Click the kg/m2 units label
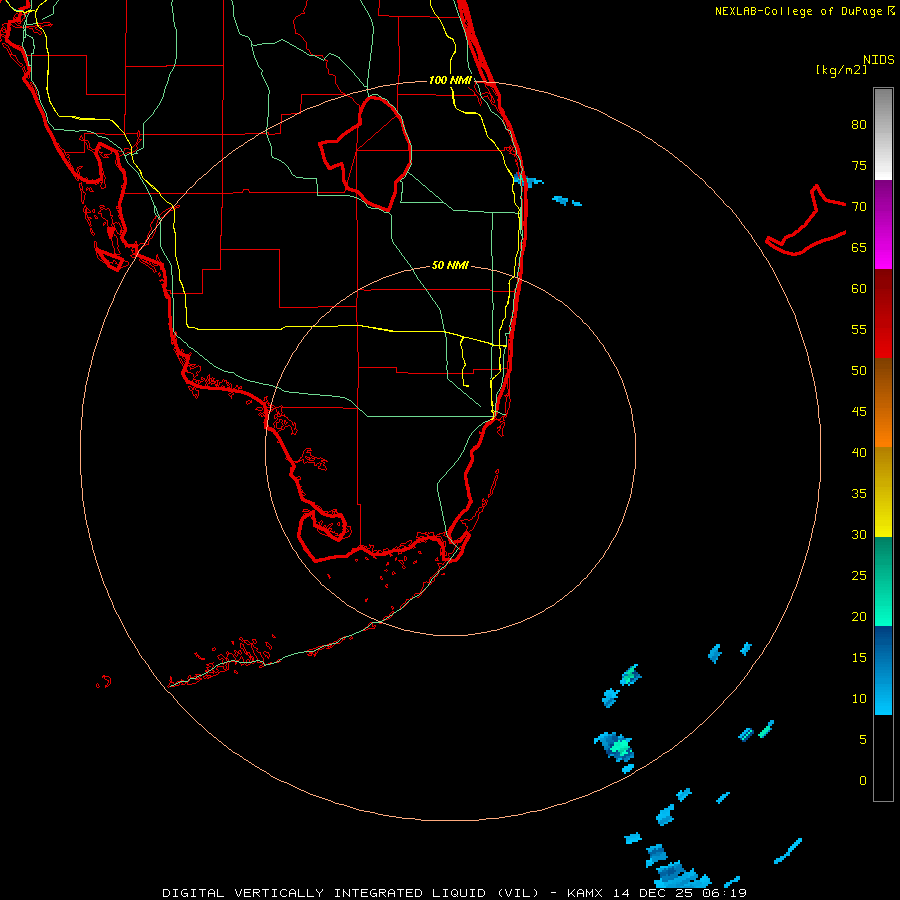This screenshot has width=900, height=900. (841, 70)
